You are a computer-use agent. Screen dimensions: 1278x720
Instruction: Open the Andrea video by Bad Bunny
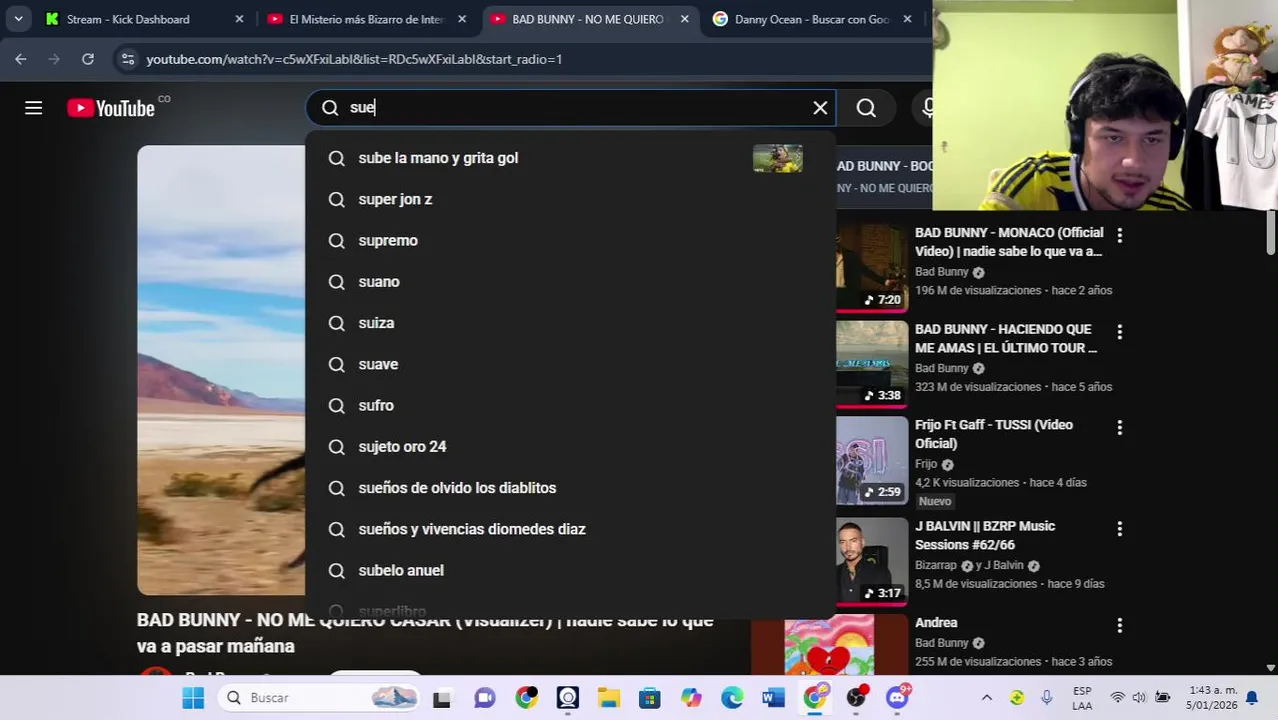(936, 622)
